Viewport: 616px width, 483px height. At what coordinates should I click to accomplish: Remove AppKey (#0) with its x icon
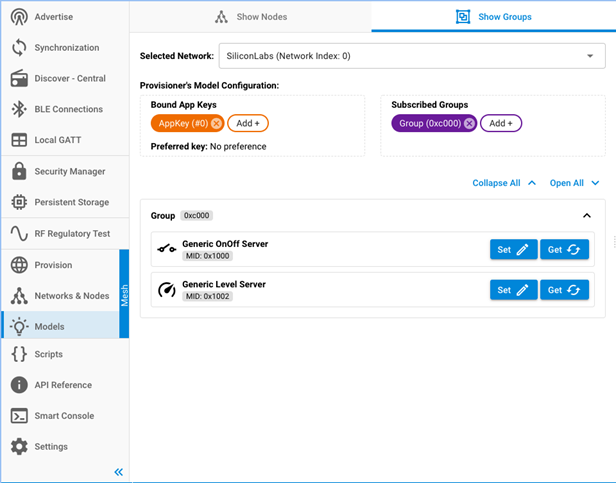[216, 124]
